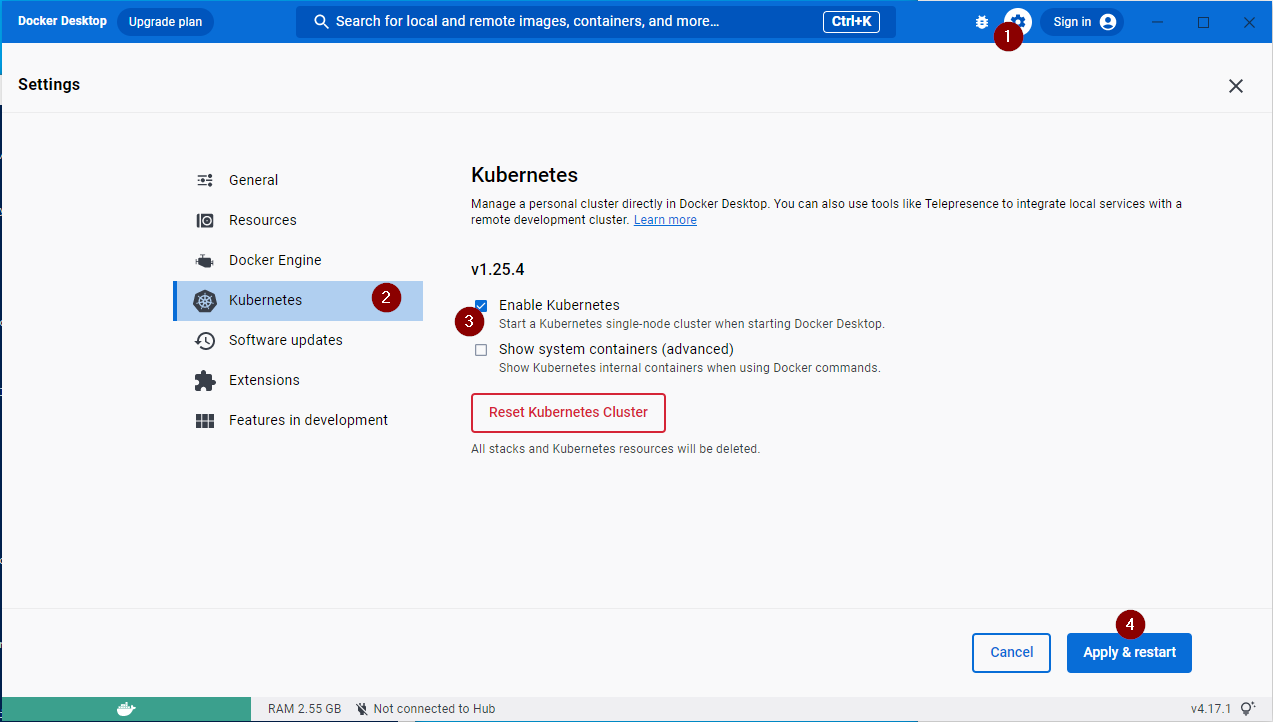
Task: Click the Docker Engine whale icon in the sidebar
Action: pos(205,260)
